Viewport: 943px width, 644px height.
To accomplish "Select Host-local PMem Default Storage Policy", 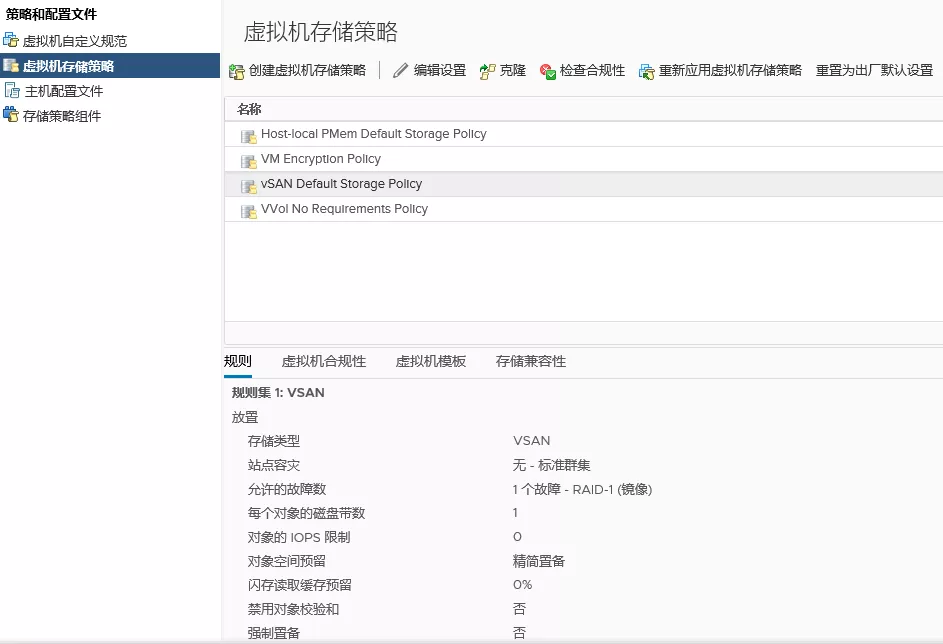I will click(373, 134).
